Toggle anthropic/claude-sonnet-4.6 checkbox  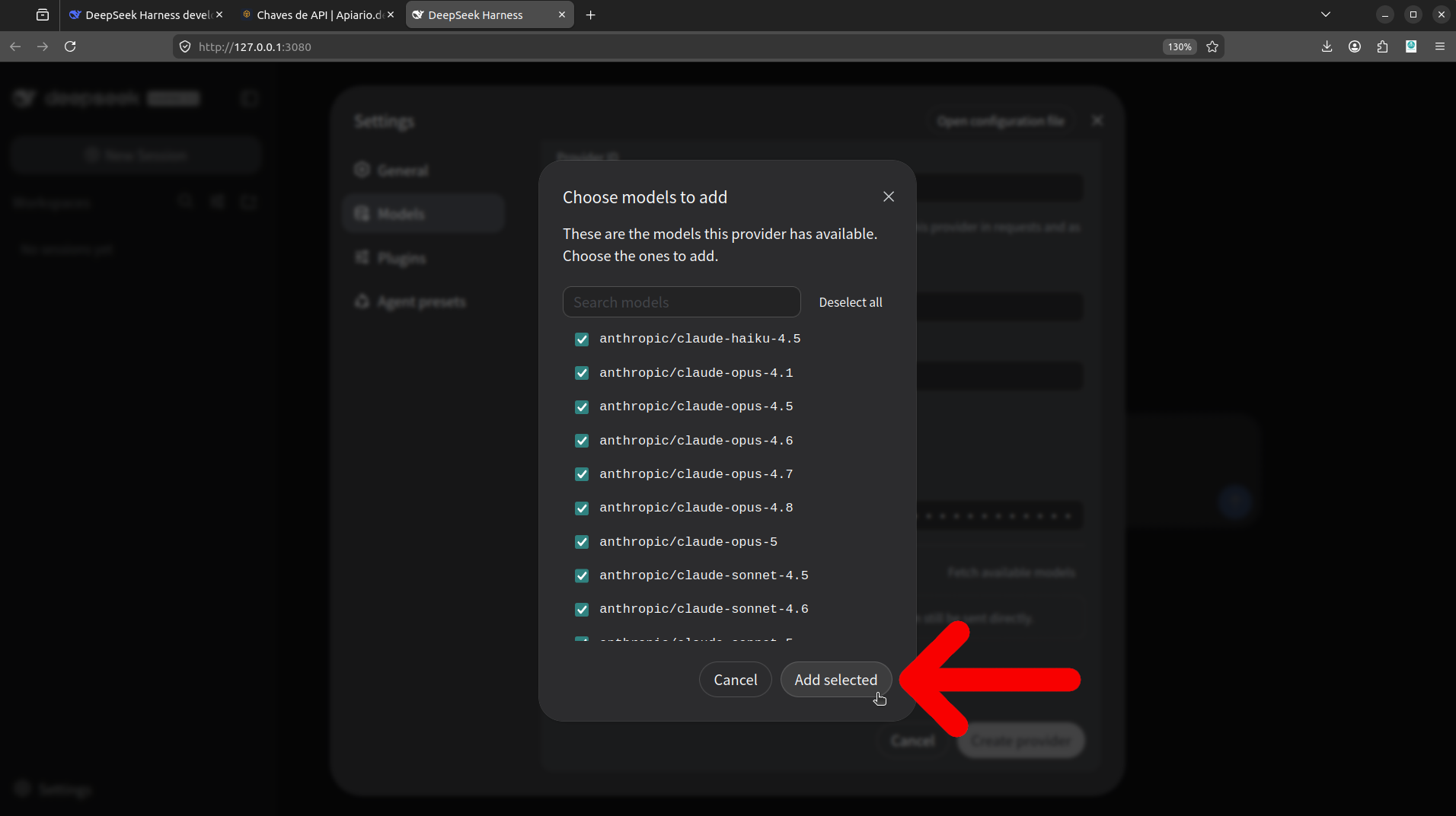pyautogui.click(x=582, y=610)
